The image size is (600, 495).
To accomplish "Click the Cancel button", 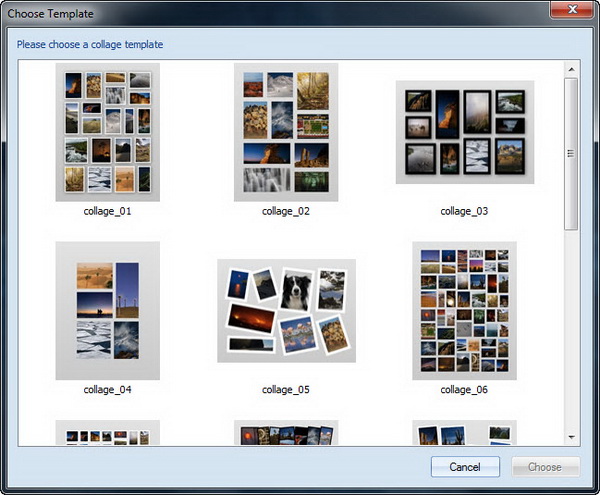I will 465,467.
